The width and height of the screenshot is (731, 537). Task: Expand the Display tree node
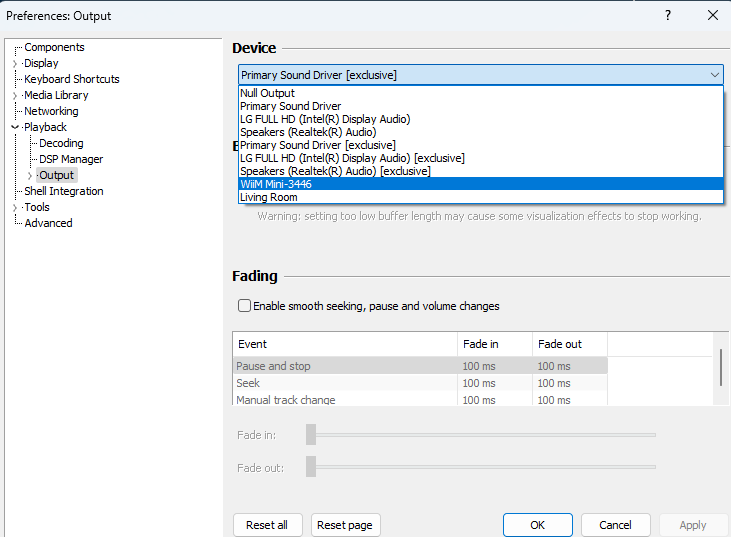coord(15,64)
